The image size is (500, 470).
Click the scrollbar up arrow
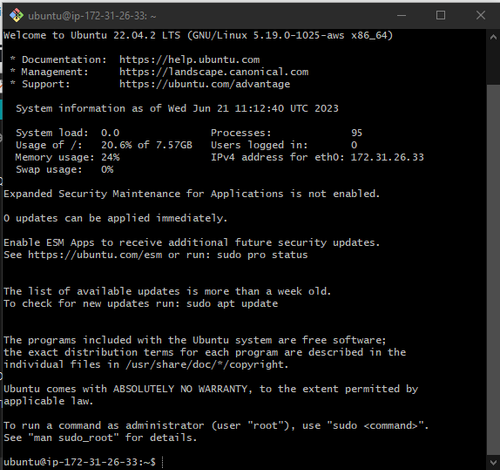point(493,37)
